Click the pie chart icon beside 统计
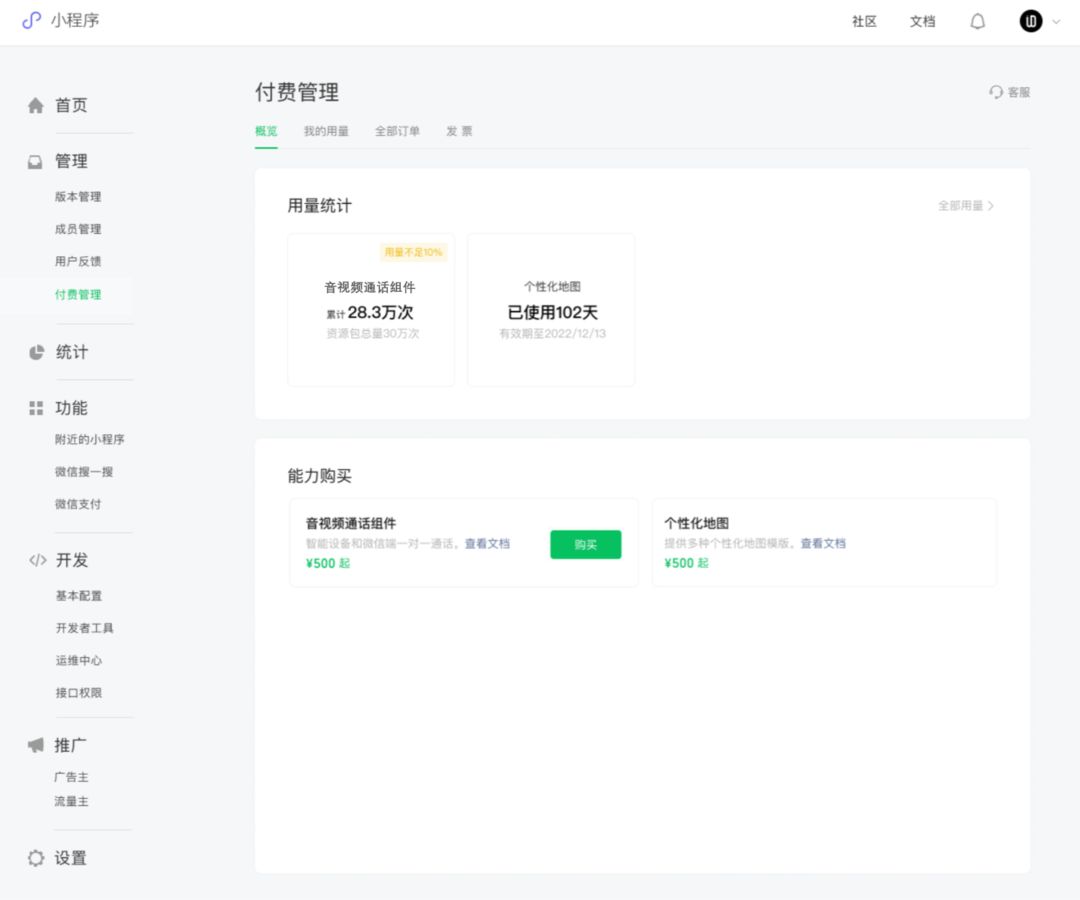Viewport: 1080px width, 900px height. click(x=35, y=351)
